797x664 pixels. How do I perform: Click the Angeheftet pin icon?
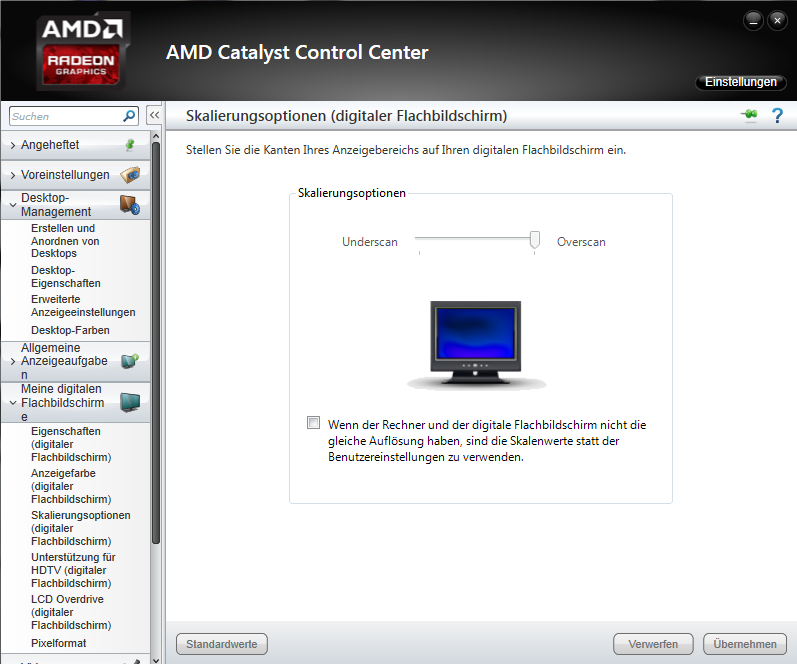tap(130, 145)
